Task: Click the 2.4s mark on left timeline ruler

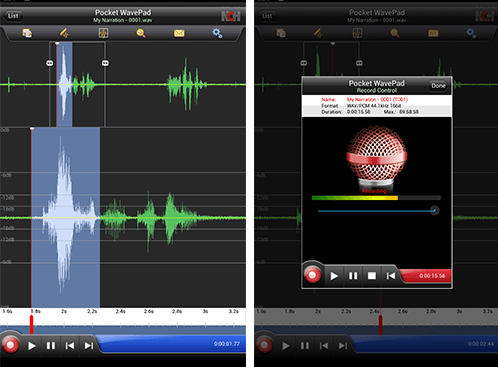Action: point(120,311)
